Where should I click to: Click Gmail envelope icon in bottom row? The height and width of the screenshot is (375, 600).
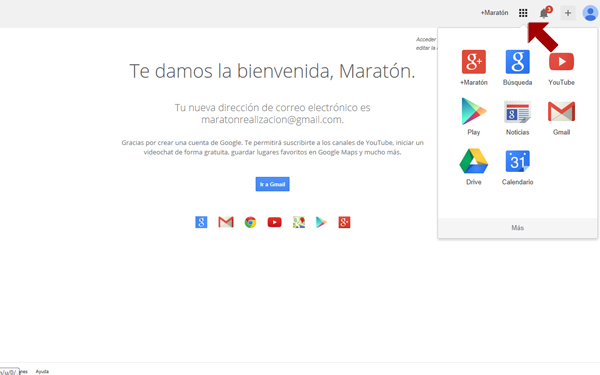click(x=226, y=222)
